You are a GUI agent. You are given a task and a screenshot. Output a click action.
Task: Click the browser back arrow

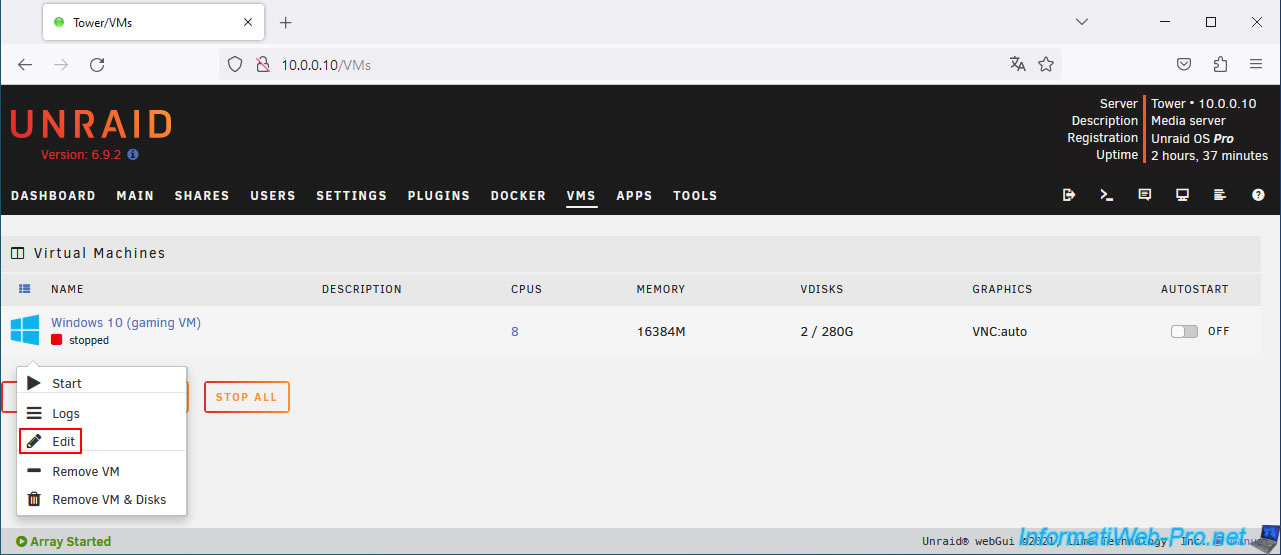pyautogui.click(x=25, y=64)
